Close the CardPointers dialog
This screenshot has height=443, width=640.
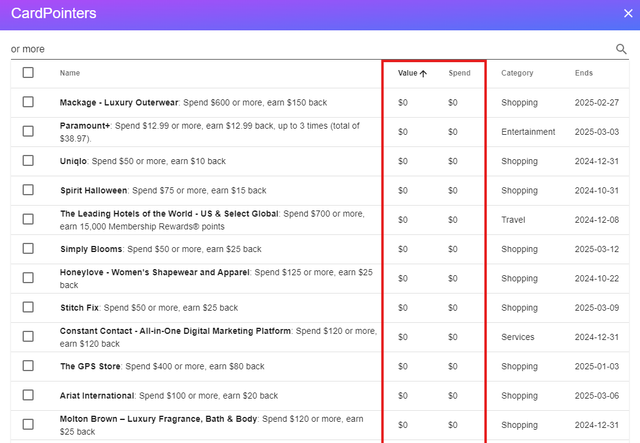[628, 13]
